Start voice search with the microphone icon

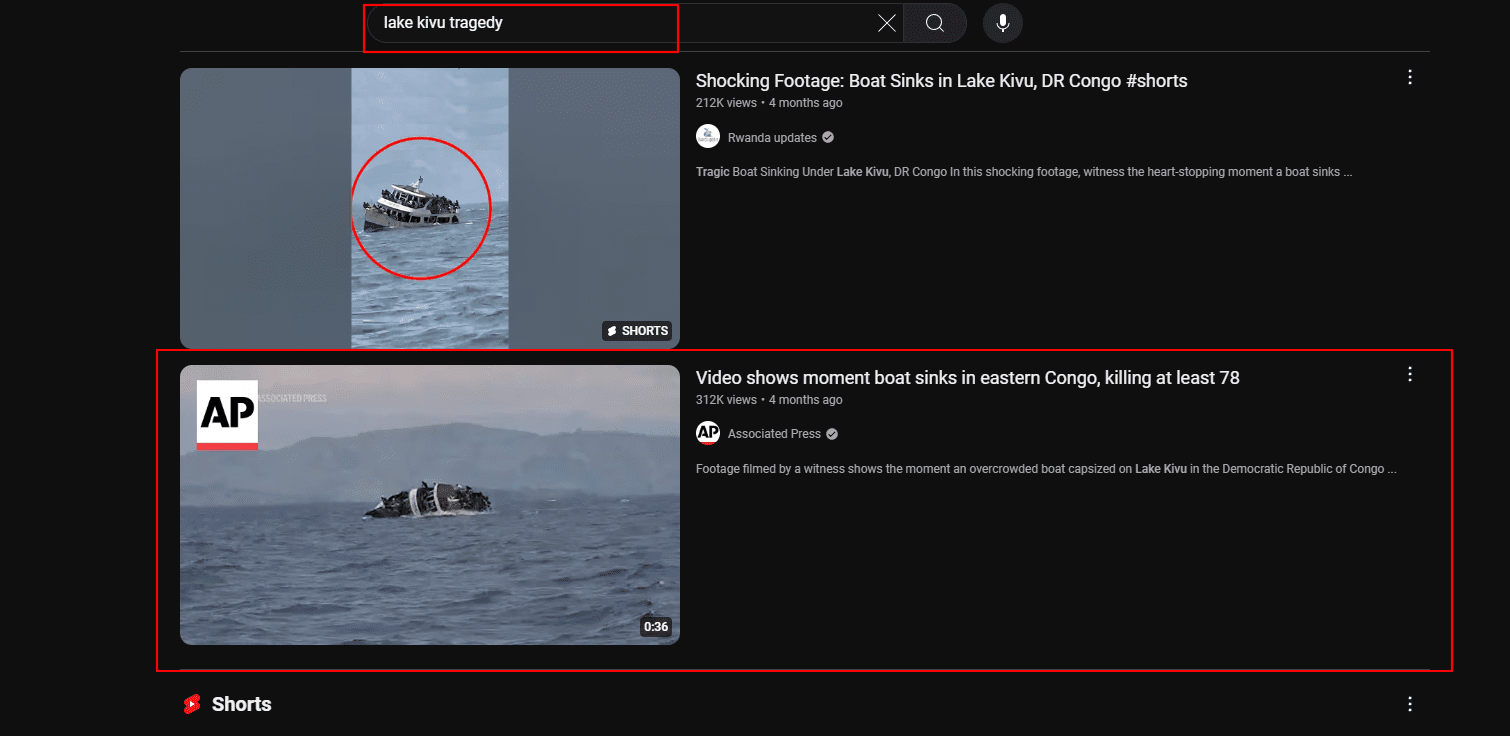pos(1002,23)
